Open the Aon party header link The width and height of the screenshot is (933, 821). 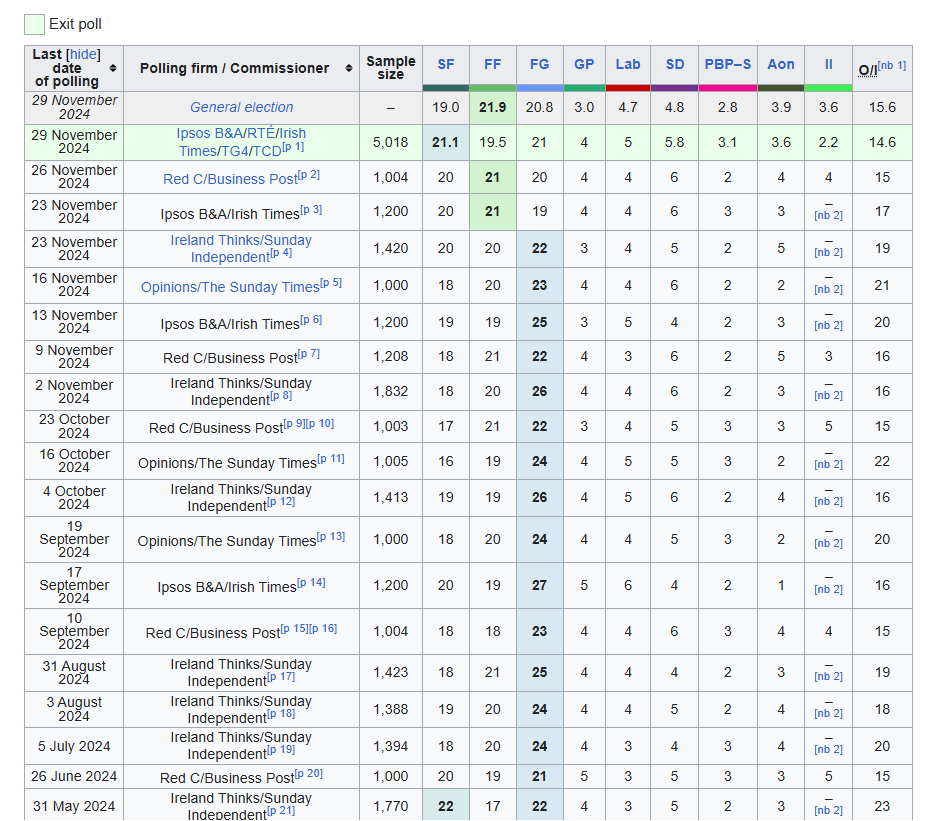(781, 64)
